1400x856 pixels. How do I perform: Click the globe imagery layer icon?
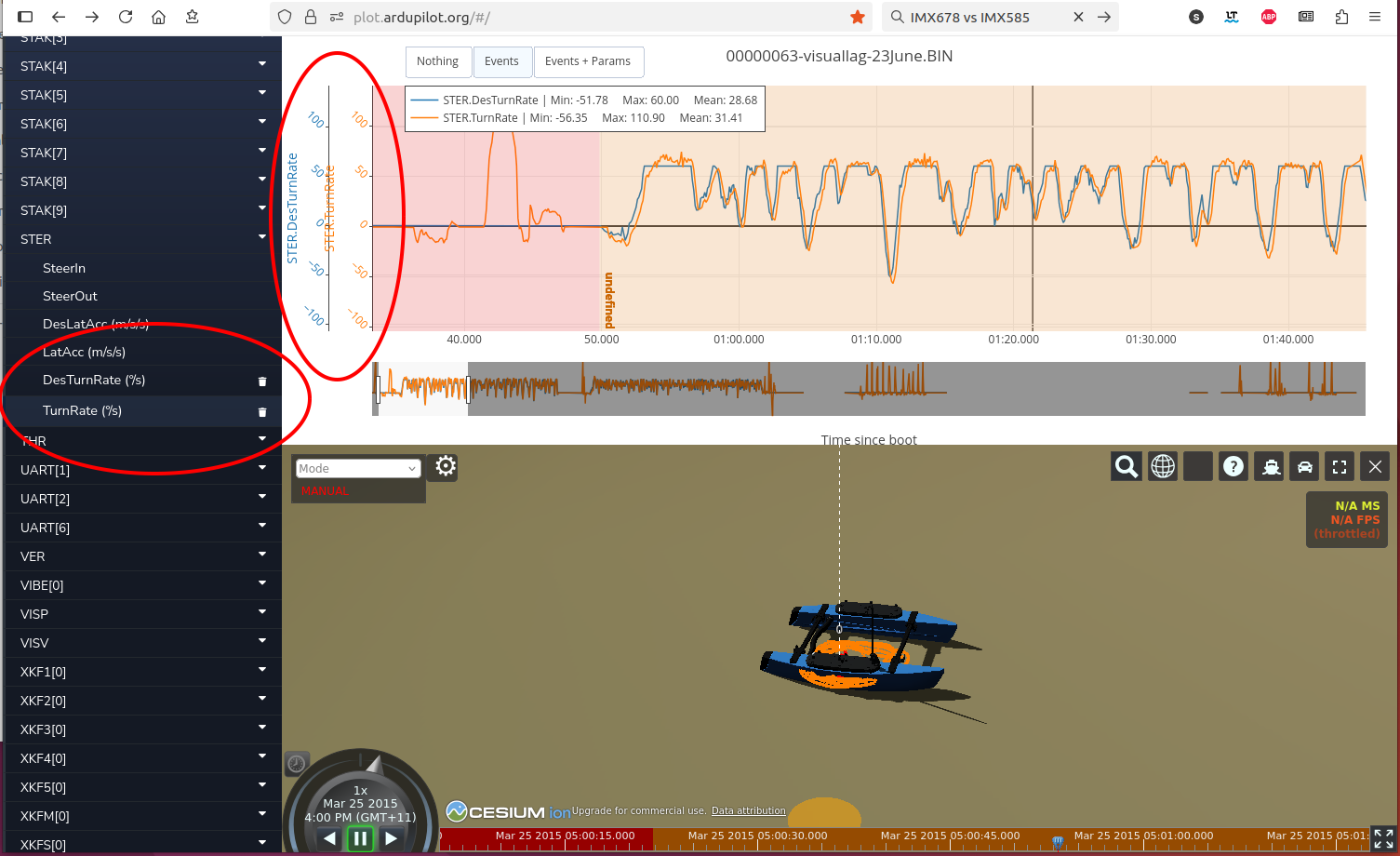(x=1162, y=466)
